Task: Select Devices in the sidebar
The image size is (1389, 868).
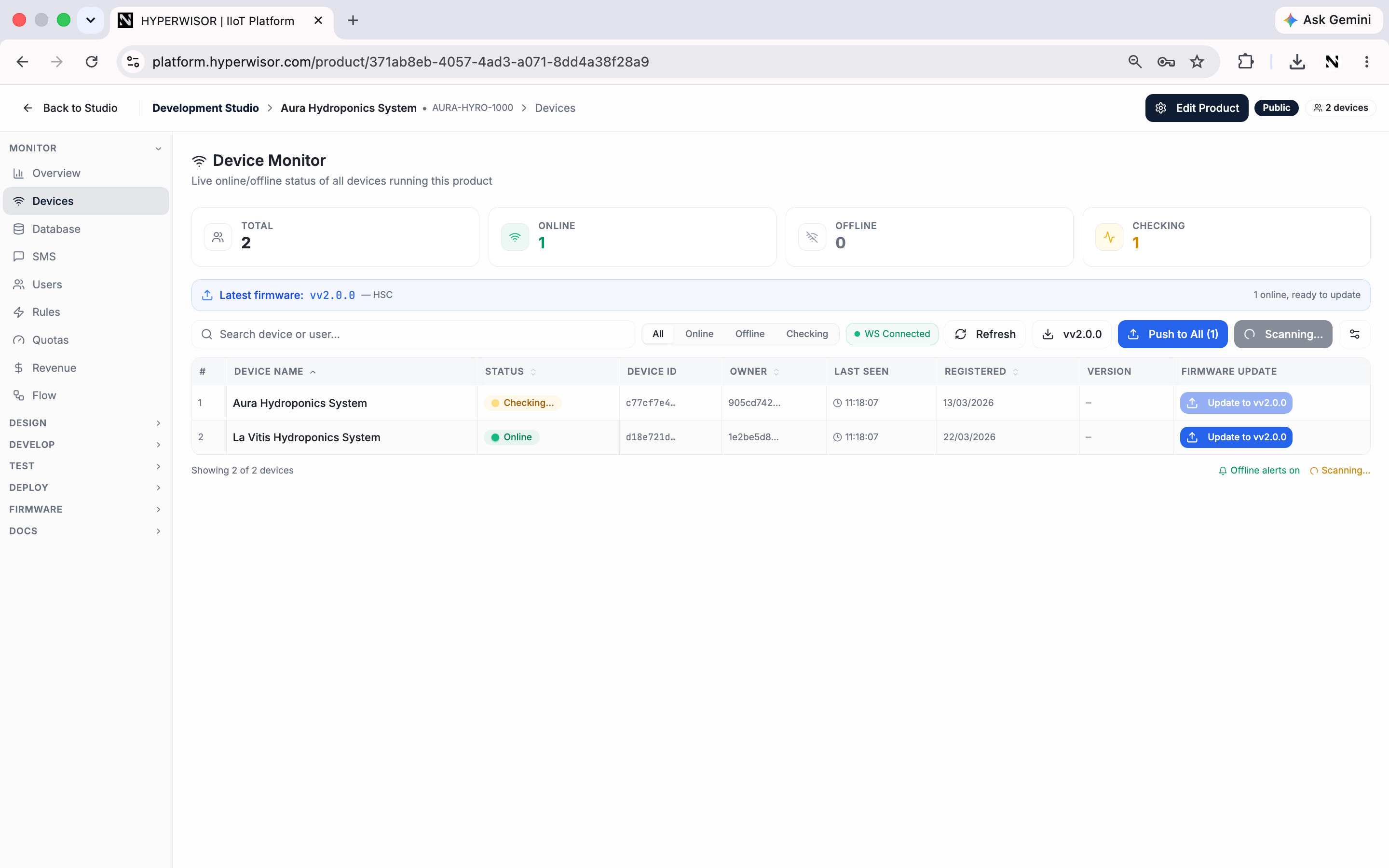Action: click(86, 201)
